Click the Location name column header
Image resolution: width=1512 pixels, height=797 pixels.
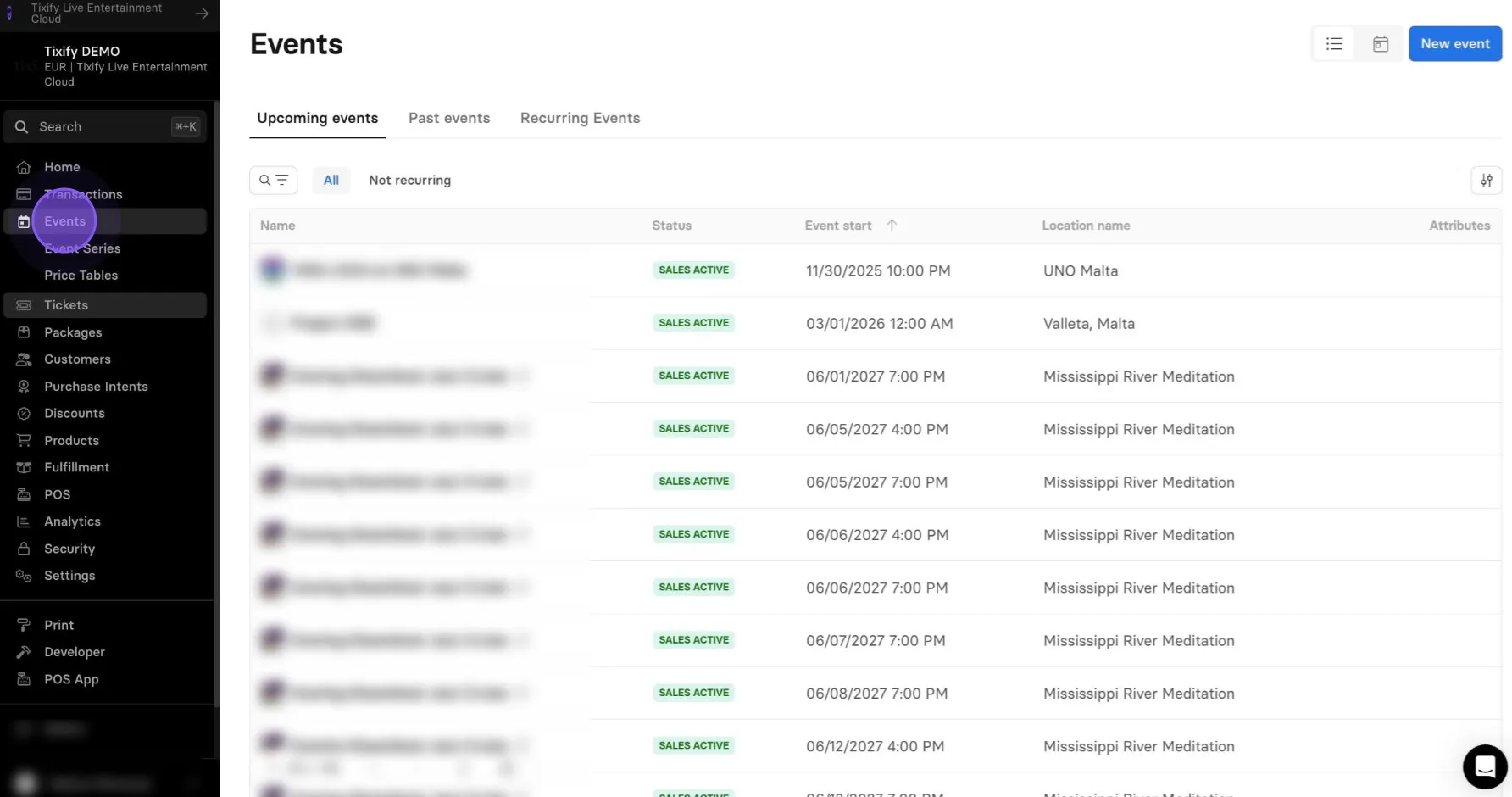(1086, 226)
